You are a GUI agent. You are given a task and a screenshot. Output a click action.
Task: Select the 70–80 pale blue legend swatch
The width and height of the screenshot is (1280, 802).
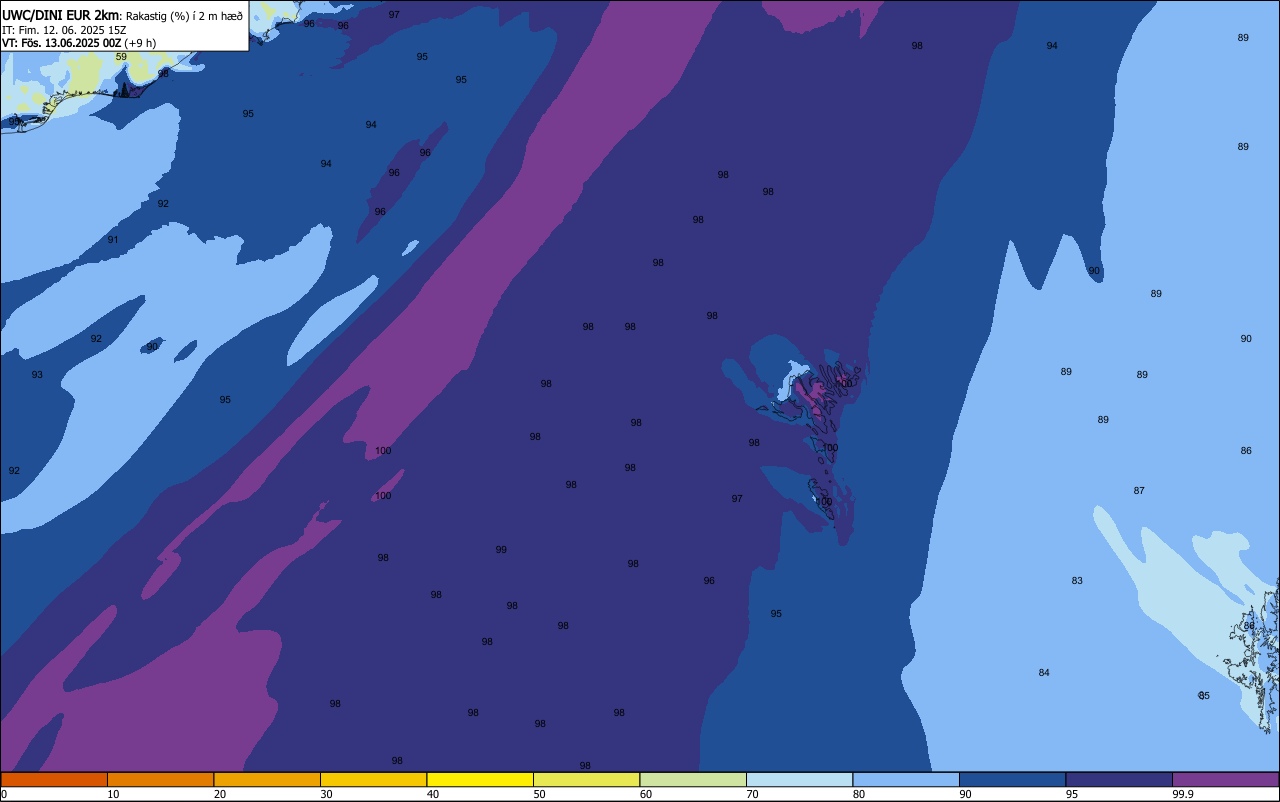pos(799,779)
